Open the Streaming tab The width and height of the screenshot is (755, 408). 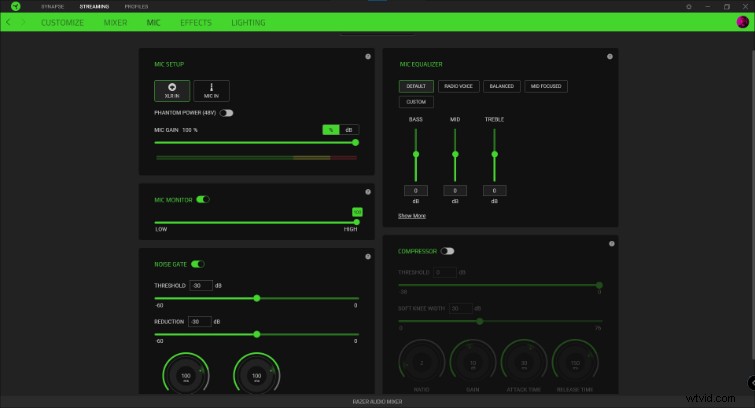pyautogui.click(x=94, y=7)
